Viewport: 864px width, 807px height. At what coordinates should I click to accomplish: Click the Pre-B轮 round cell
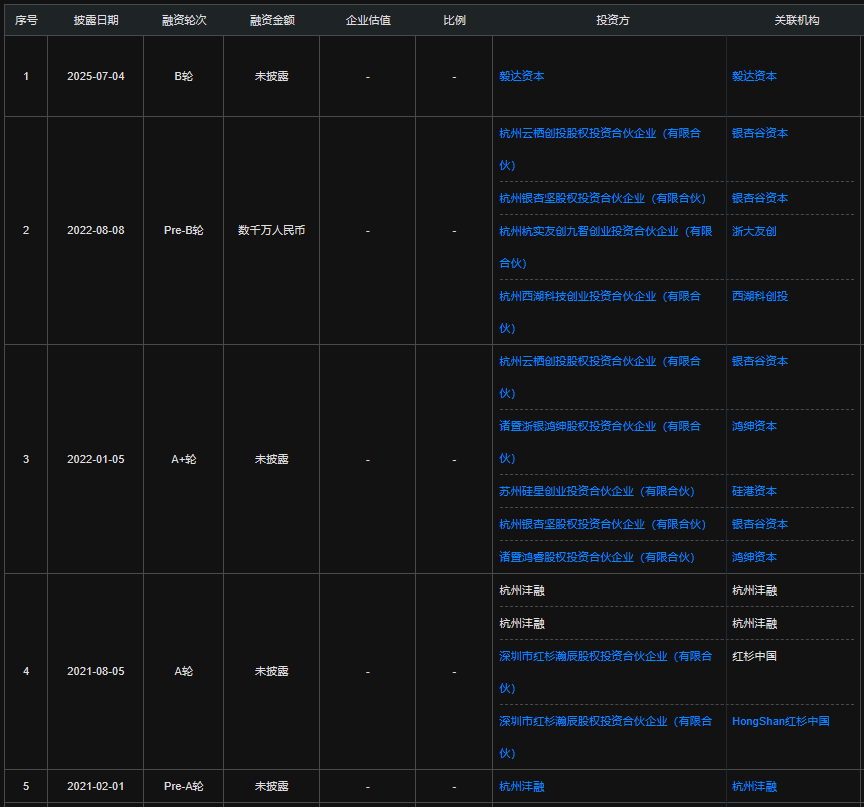point(183,230)
